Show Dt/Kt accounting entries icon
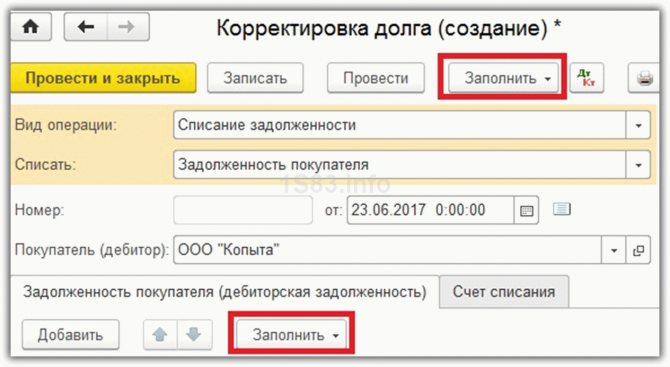This screenshot has height=367, width=670. (586, 78)
